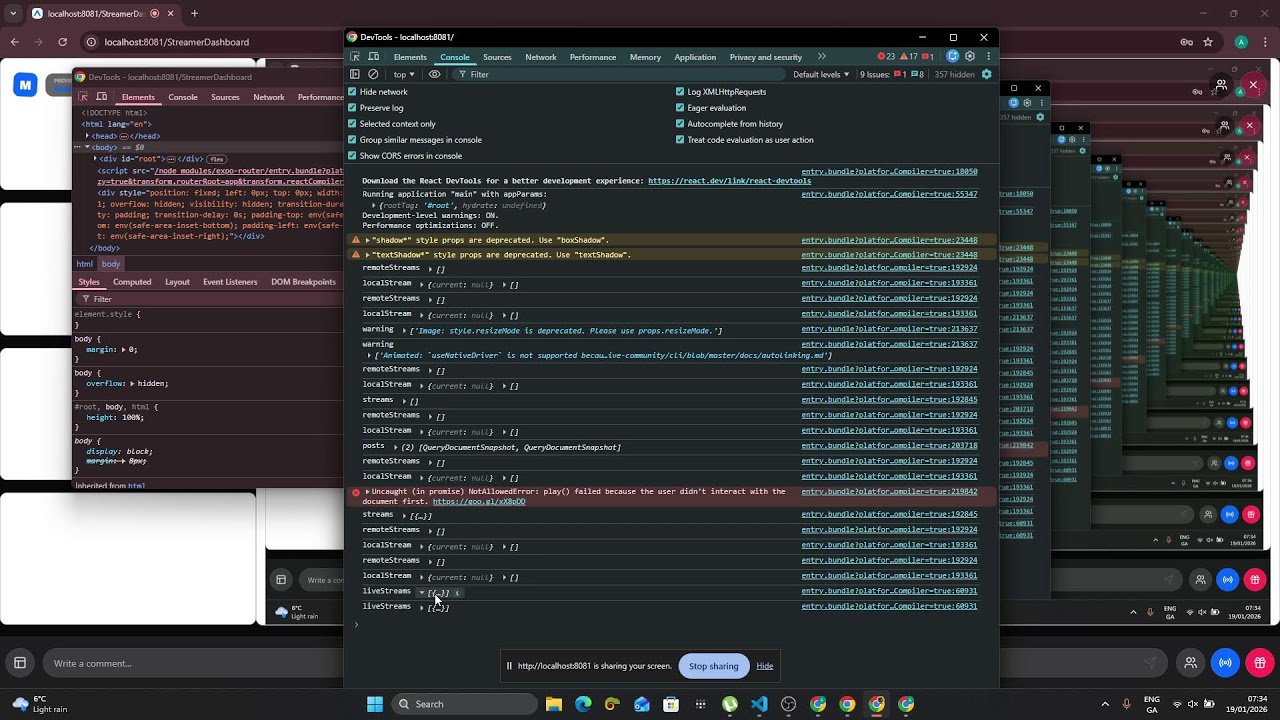The image size is (1280, 720).
Task: Switch to Sources tab in front DevTools
Action: [497, 57]
